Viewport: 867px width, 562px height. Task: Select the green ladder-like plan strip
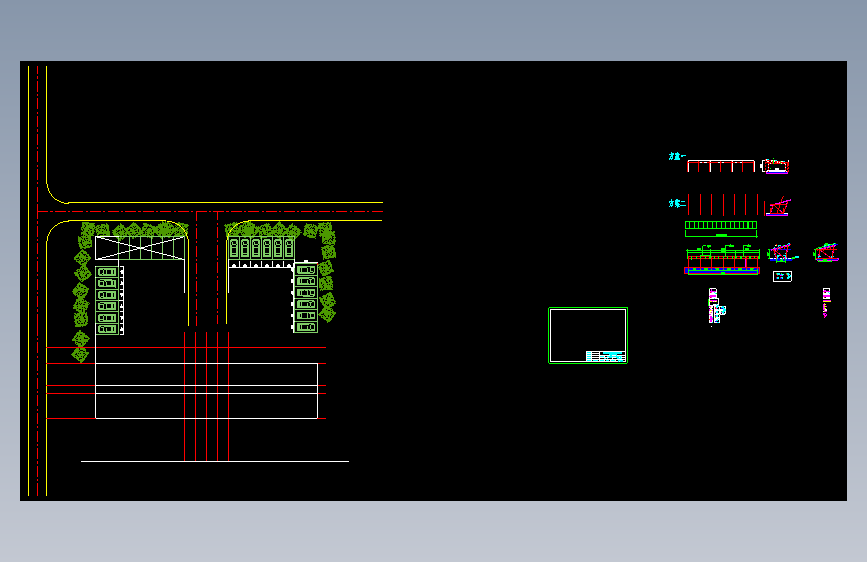pyautogui.click(x=721, y=225)
